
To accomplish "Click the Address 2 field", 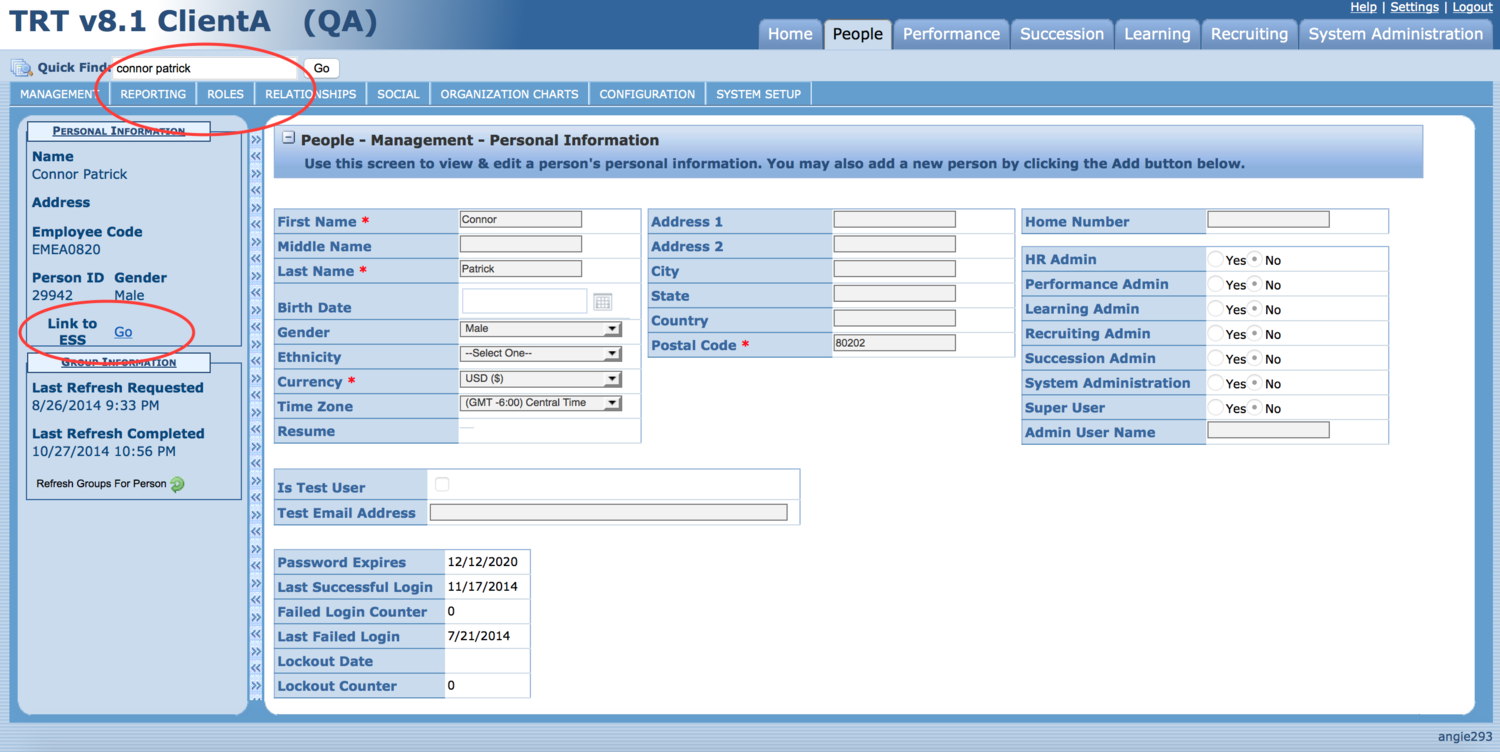I will click(894, 244).
